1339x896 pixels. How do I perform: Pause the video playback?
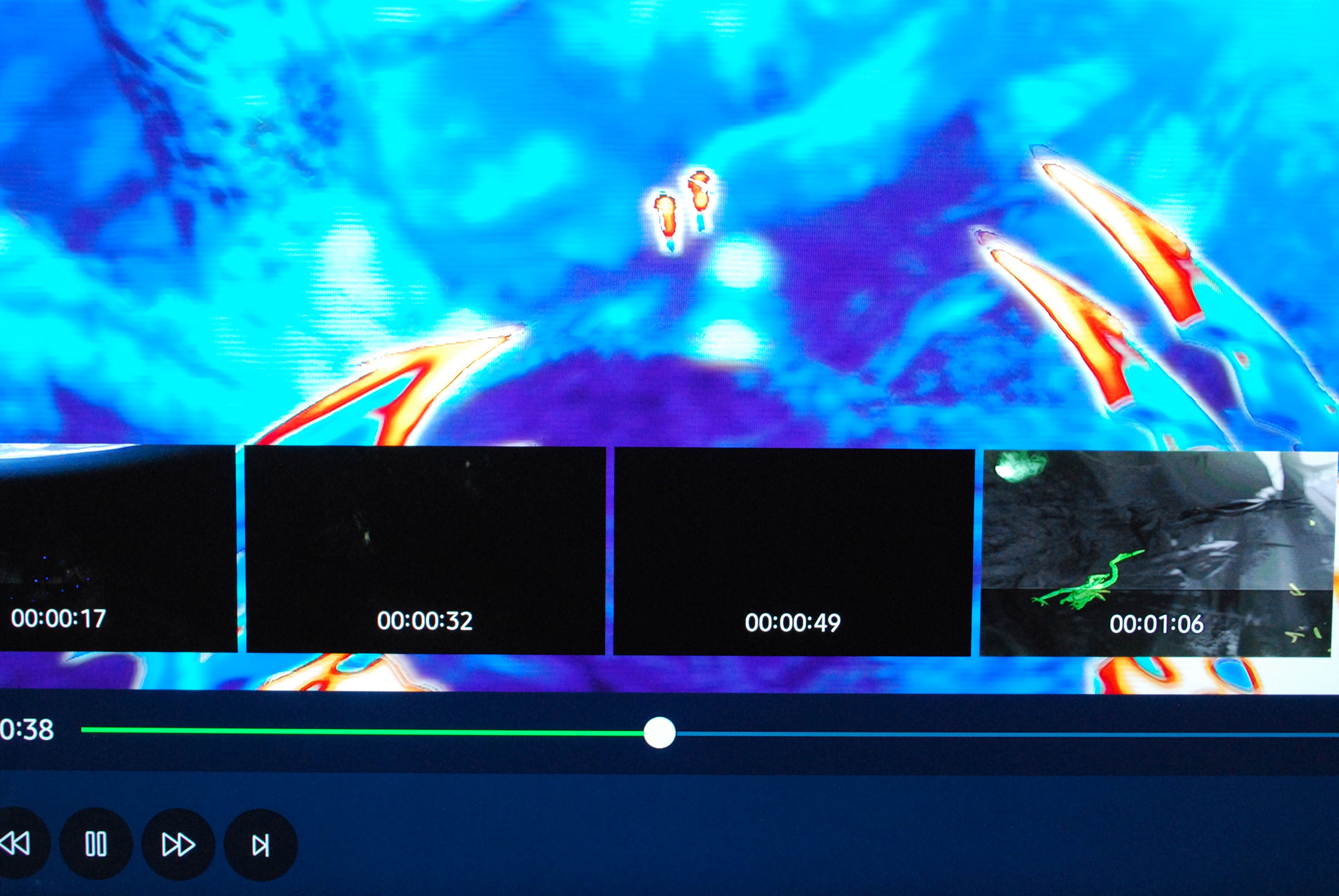[96, 844]
